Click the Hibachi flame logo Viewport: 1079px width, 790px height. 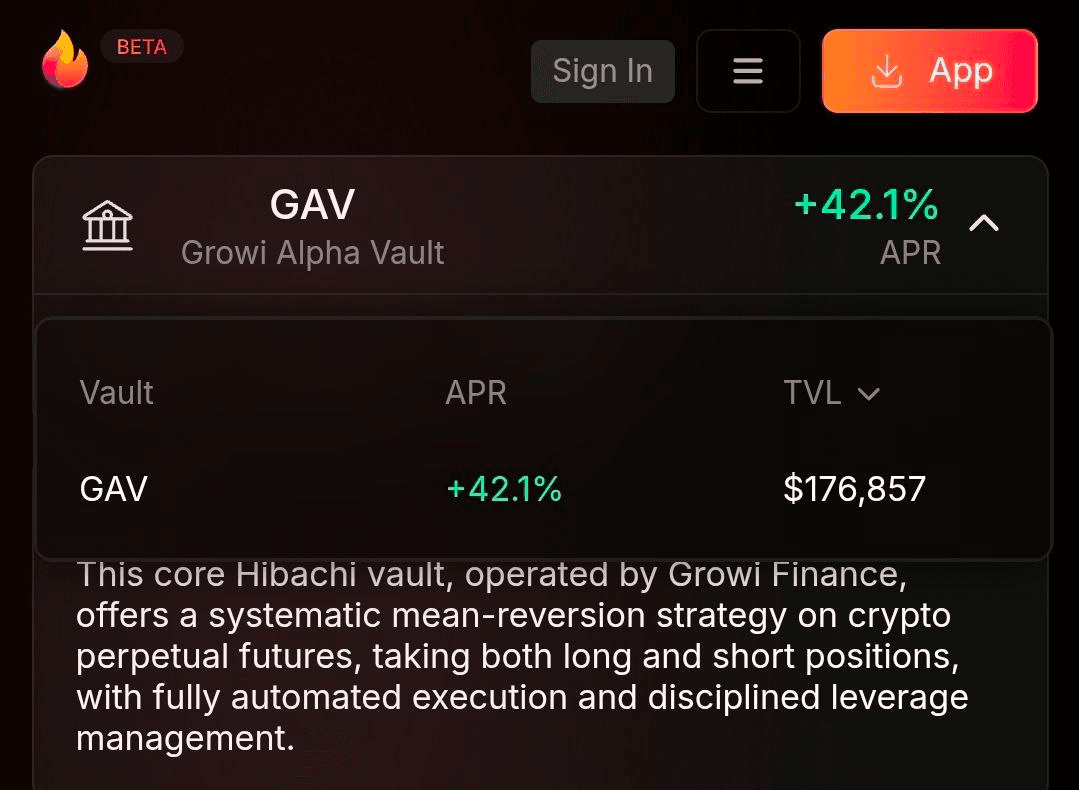tap(65, 60)
